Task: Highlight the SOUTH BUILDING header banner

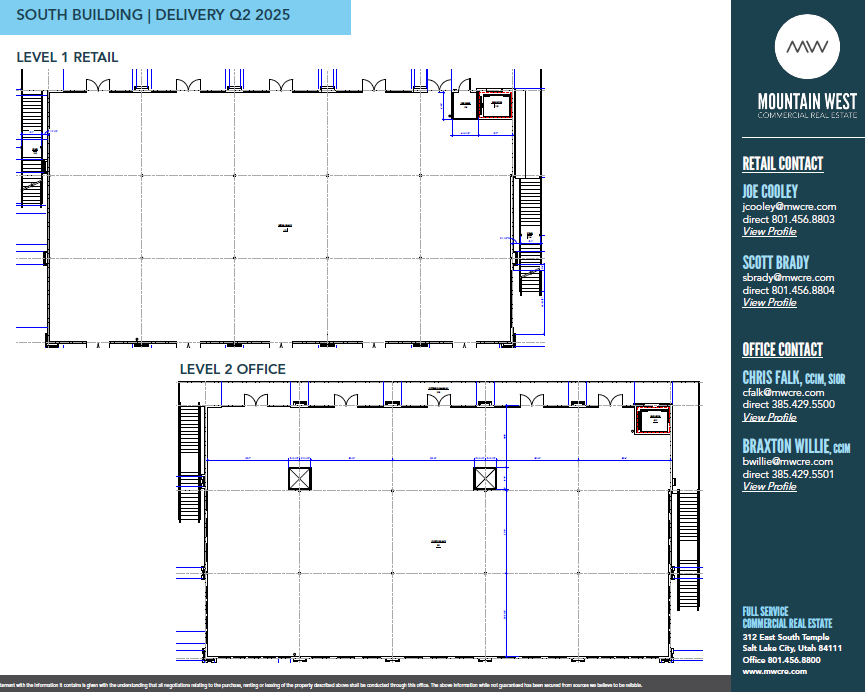Action: (x=176, y=16)
